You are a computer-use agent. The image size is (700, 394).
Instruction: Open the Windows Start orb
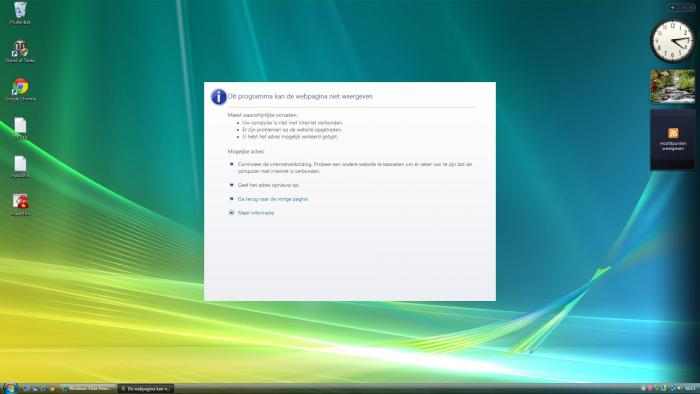[x=10, y=388]
